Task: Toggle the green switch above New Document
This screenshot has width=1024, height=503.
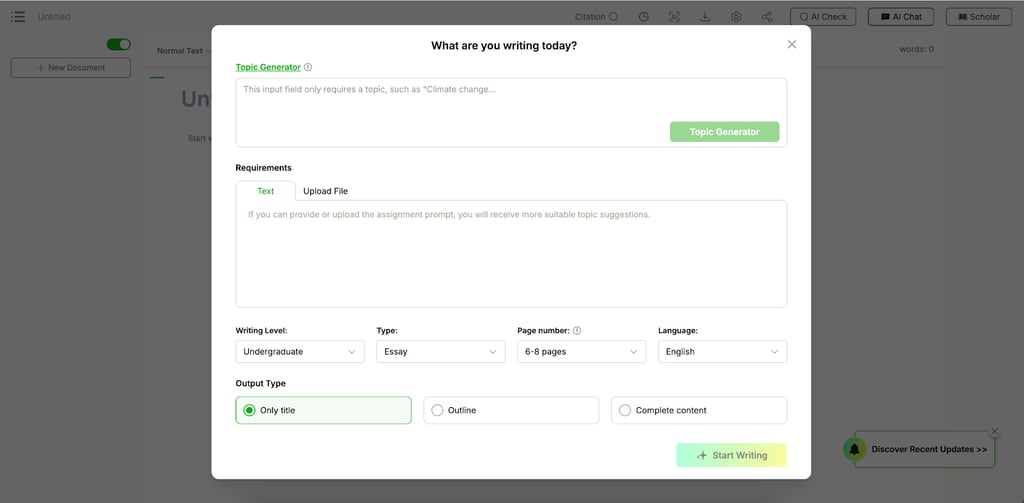Action: pyautogui.click(x=119, y=44)
